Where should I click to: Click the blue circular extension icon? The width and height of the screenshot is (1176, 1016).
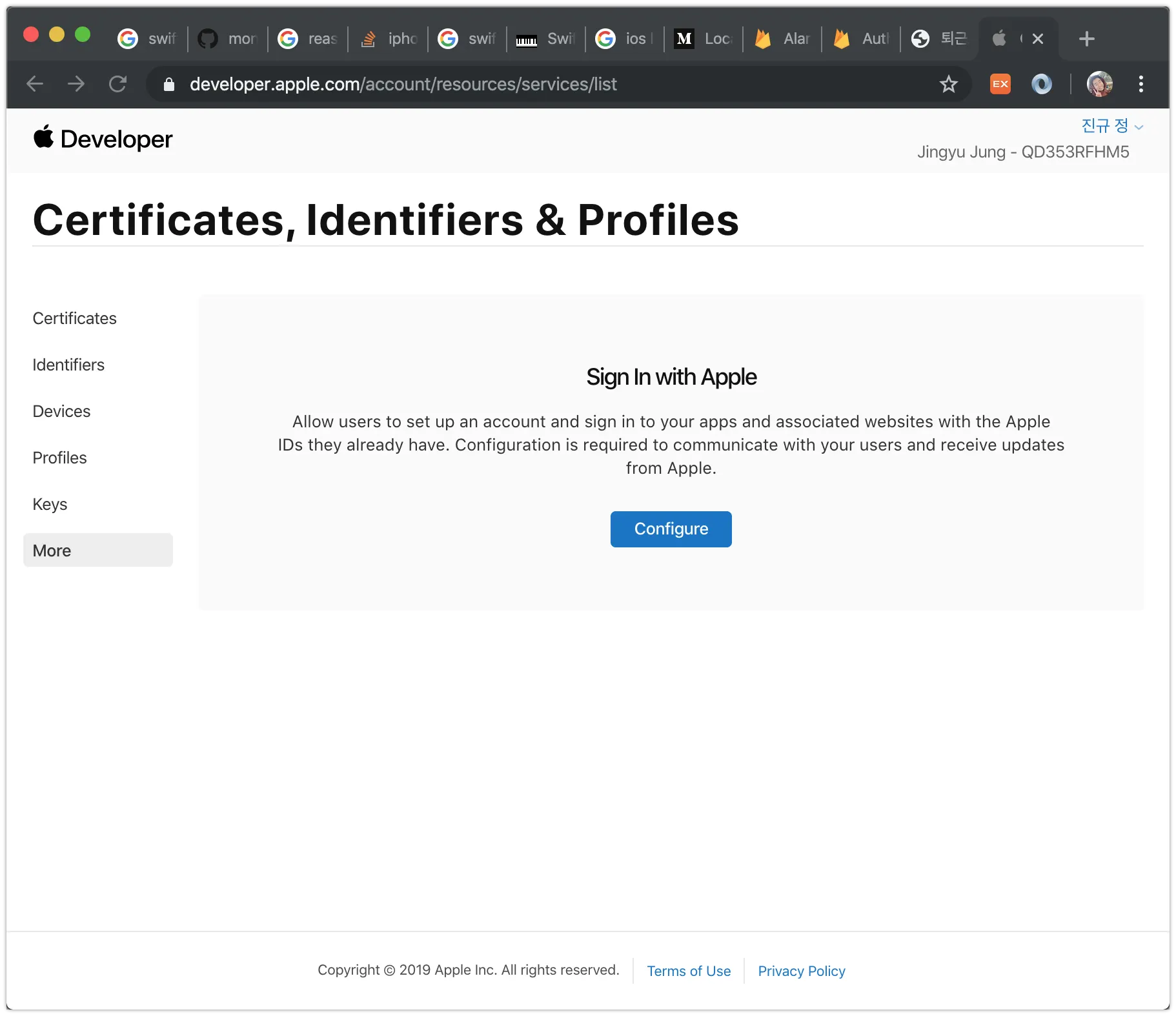coord(1041,84)
